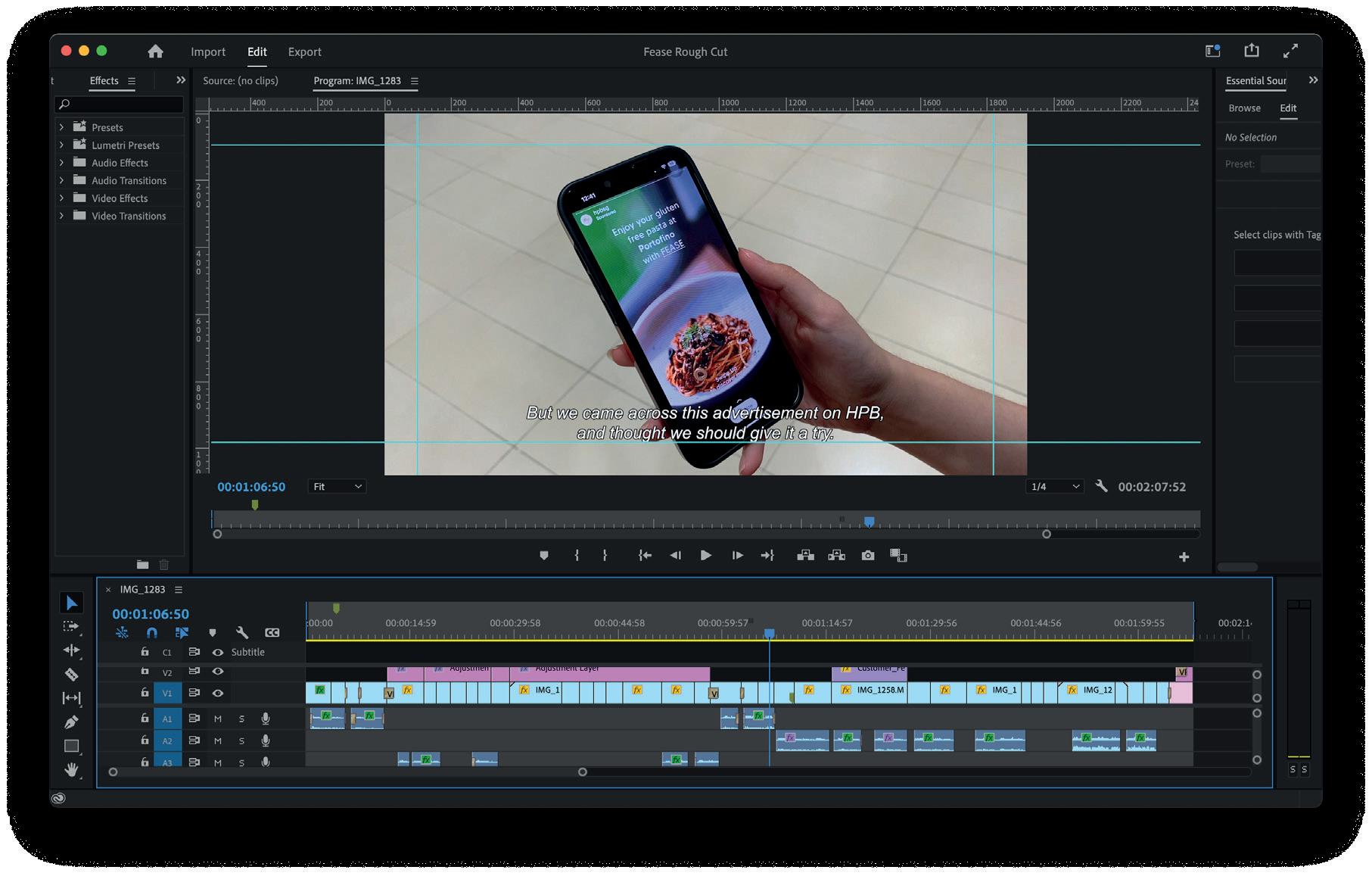Screen dimensions: 1372x873
Task: Mark Out point in Program monitor
Action: point(605,556)
